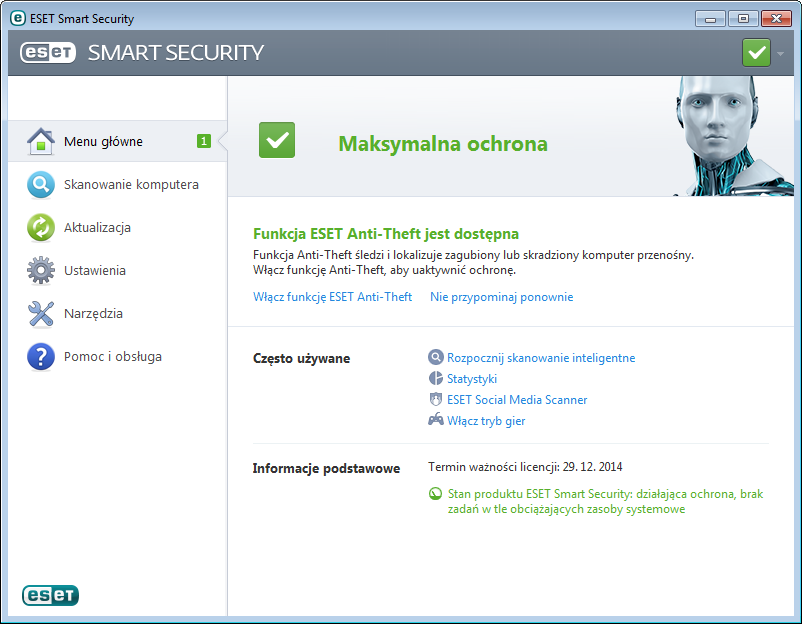Click the Pomoc i obsługa question mark icon
The height and width of the screenshot is (624, 802).
coord(41,356)
